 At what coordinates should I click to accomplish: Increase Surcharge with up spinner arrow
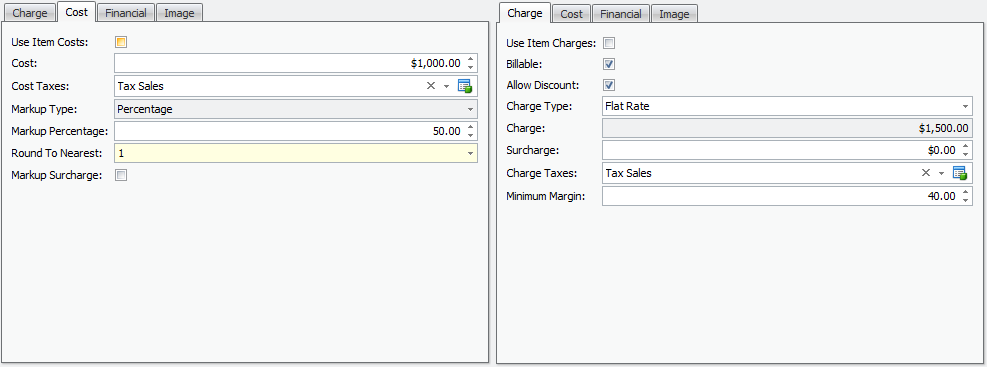coord(966,147)
